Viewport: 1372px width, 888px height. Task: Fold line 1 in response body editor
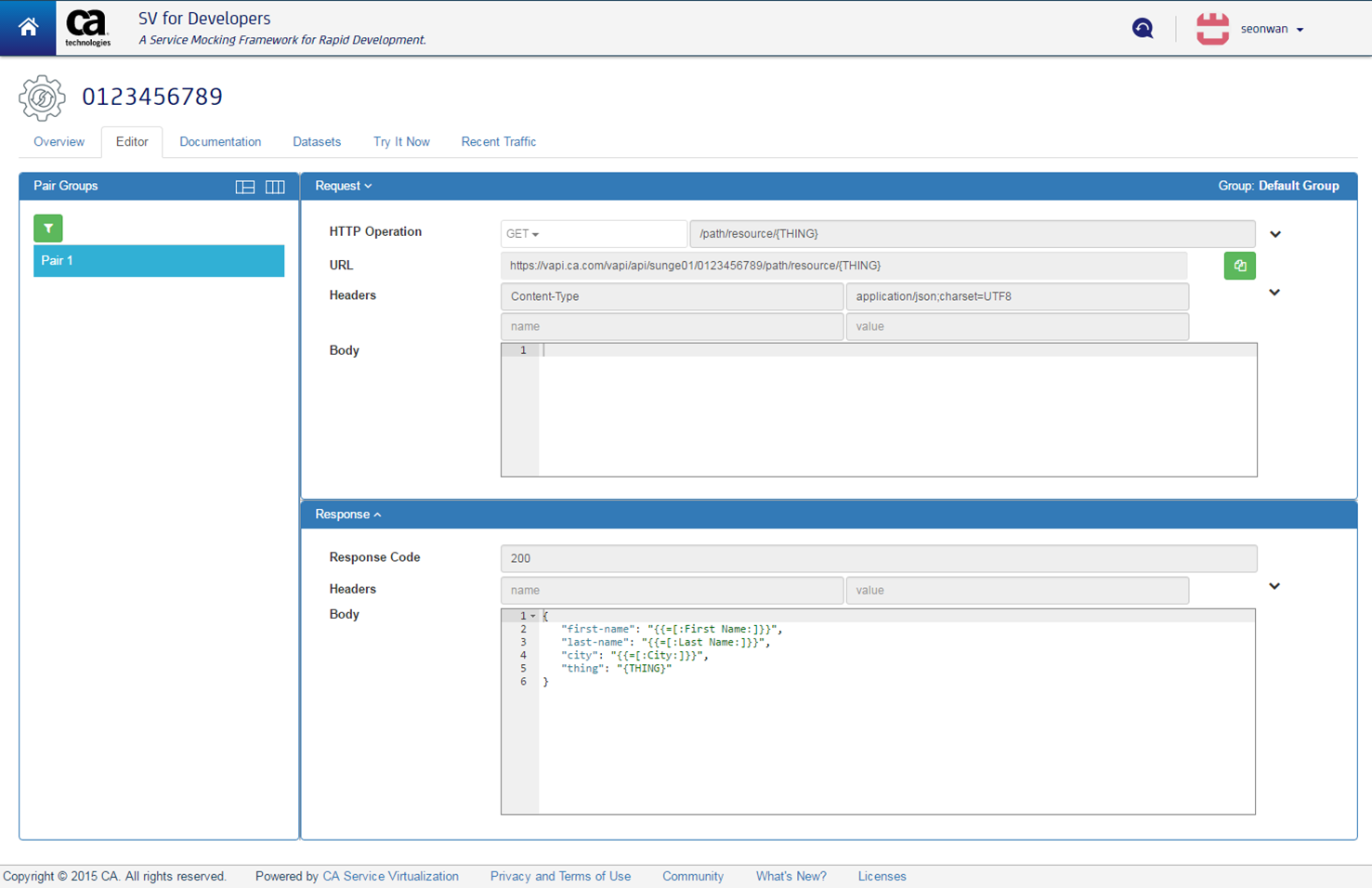click(533, 616)
